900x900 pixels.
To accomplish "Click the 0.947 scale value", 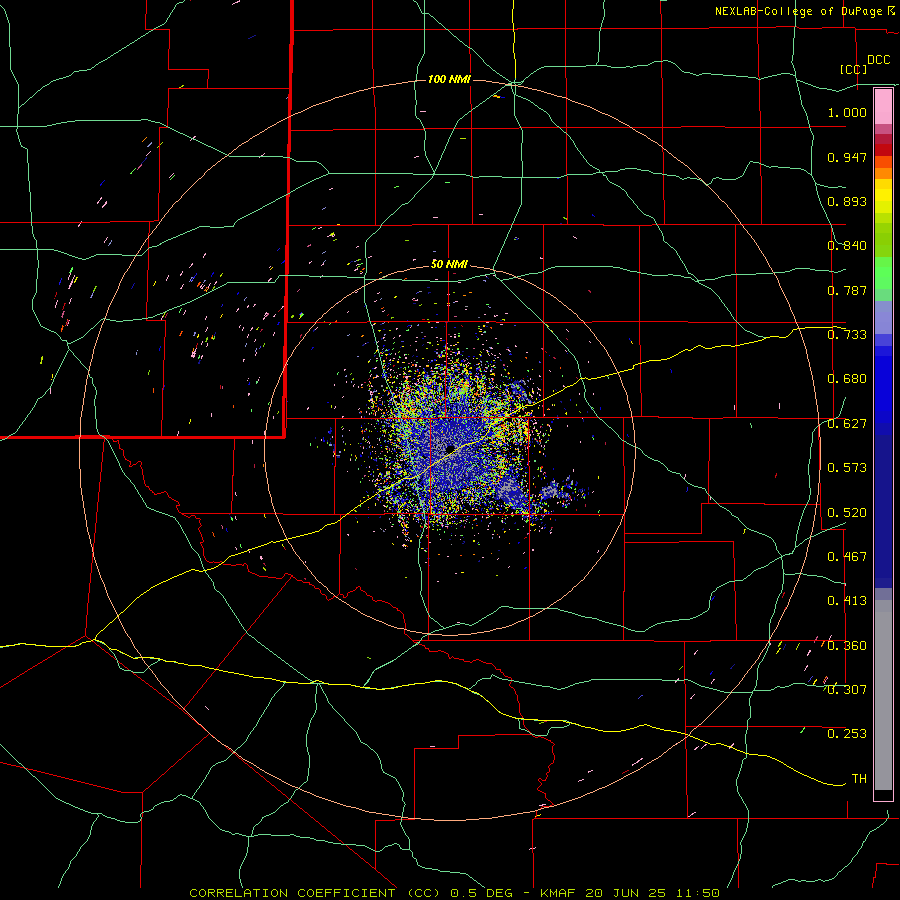I will click(x=847, y=157).
